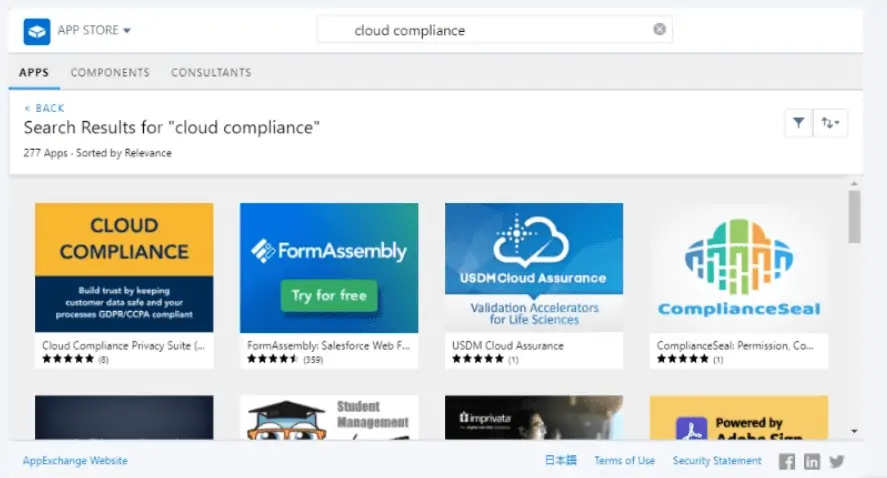This screenshot has width=887, height=478.
Task: Click the Search Results for "cloud compliance" heading
Action: (171, 127)
